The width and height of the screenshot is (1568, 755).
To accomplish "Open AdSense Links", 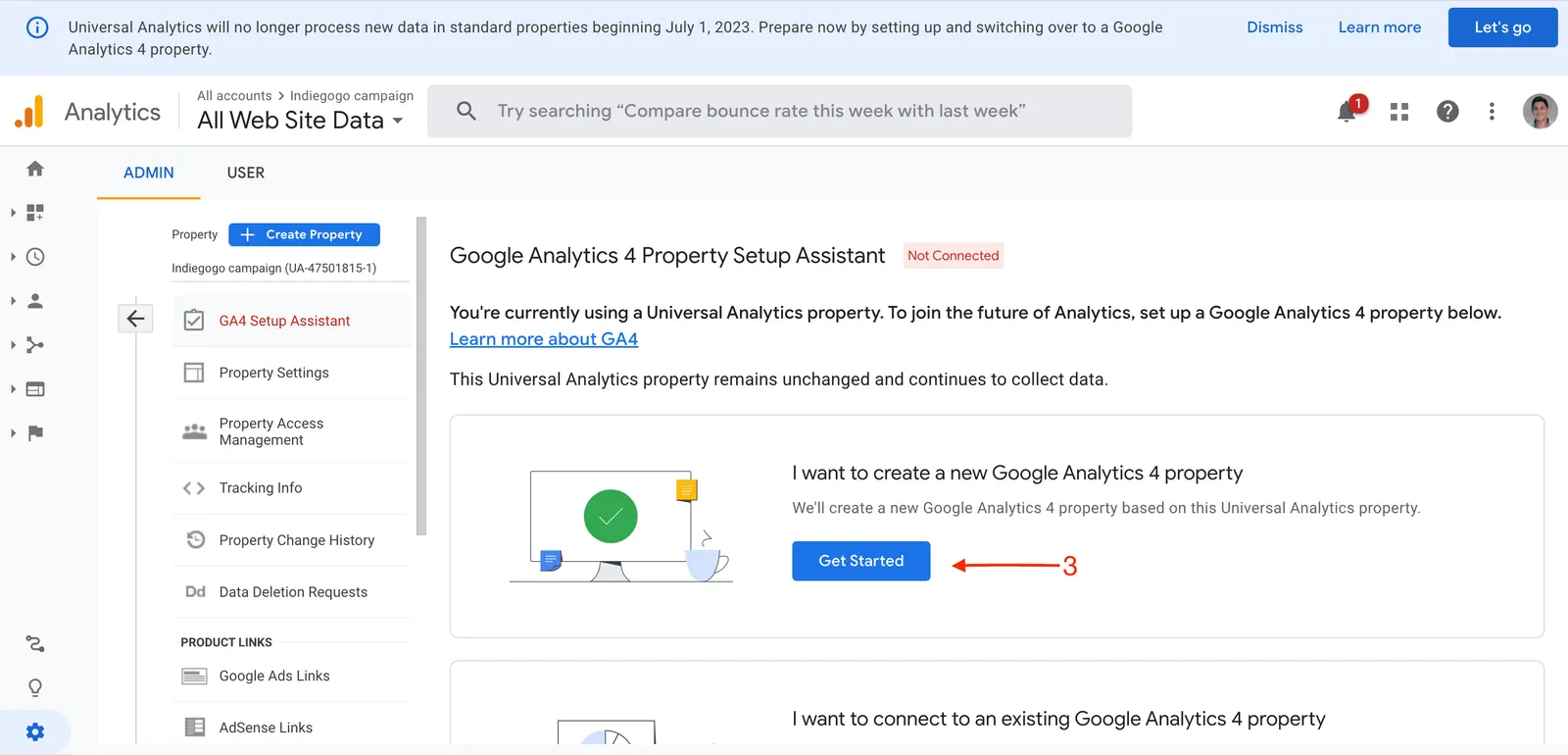I will pyautogui.click(x=291, y=728).
